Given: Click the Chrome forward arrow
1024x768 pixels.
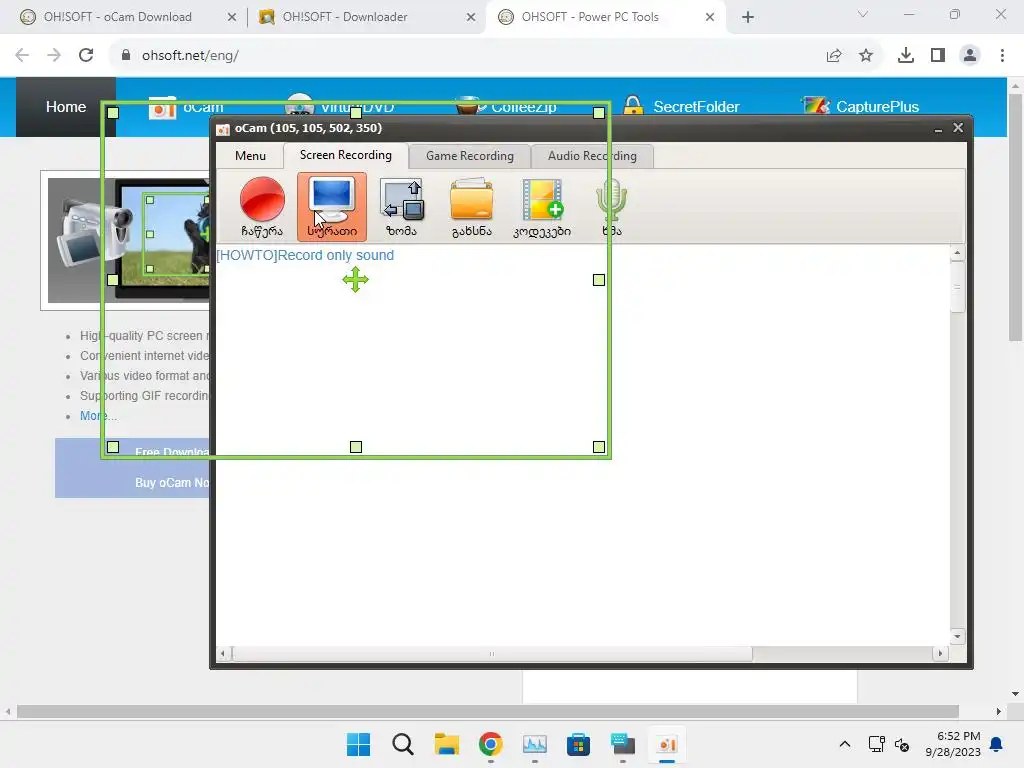Looking at the screenshot, I should (x=54, y=55).
